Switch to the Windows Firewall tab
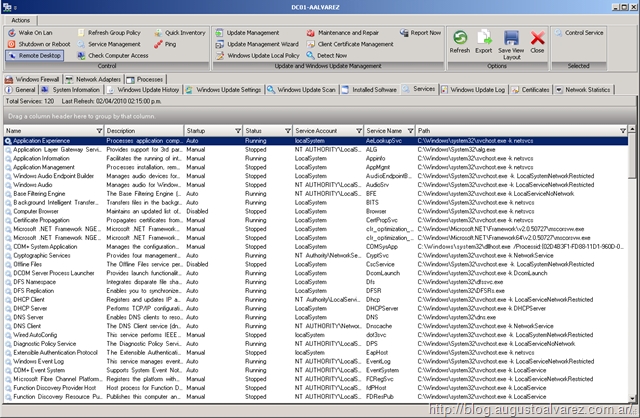 (39, 77)
